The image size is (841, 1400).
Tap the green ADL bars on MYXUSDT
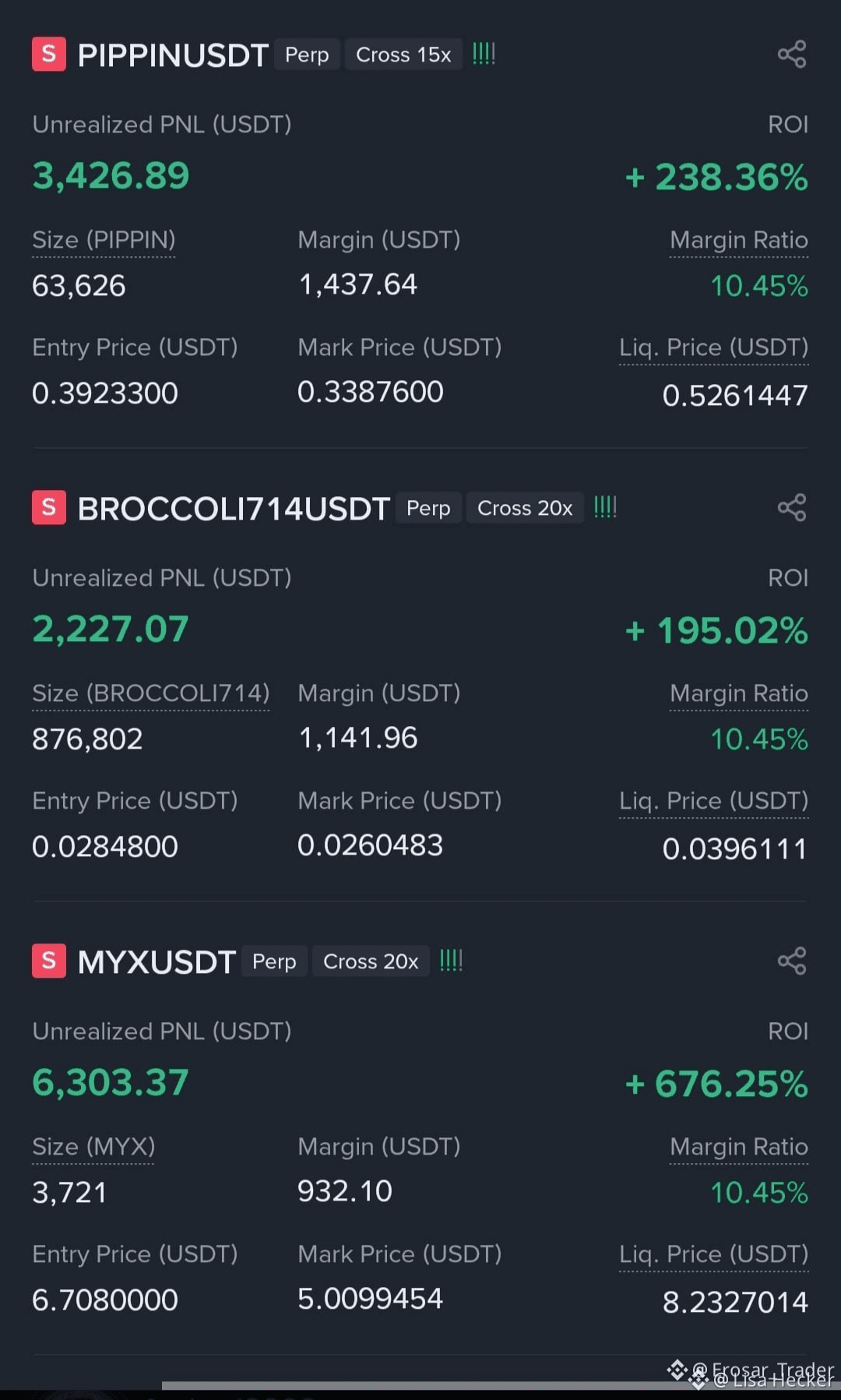coord(451,961)
